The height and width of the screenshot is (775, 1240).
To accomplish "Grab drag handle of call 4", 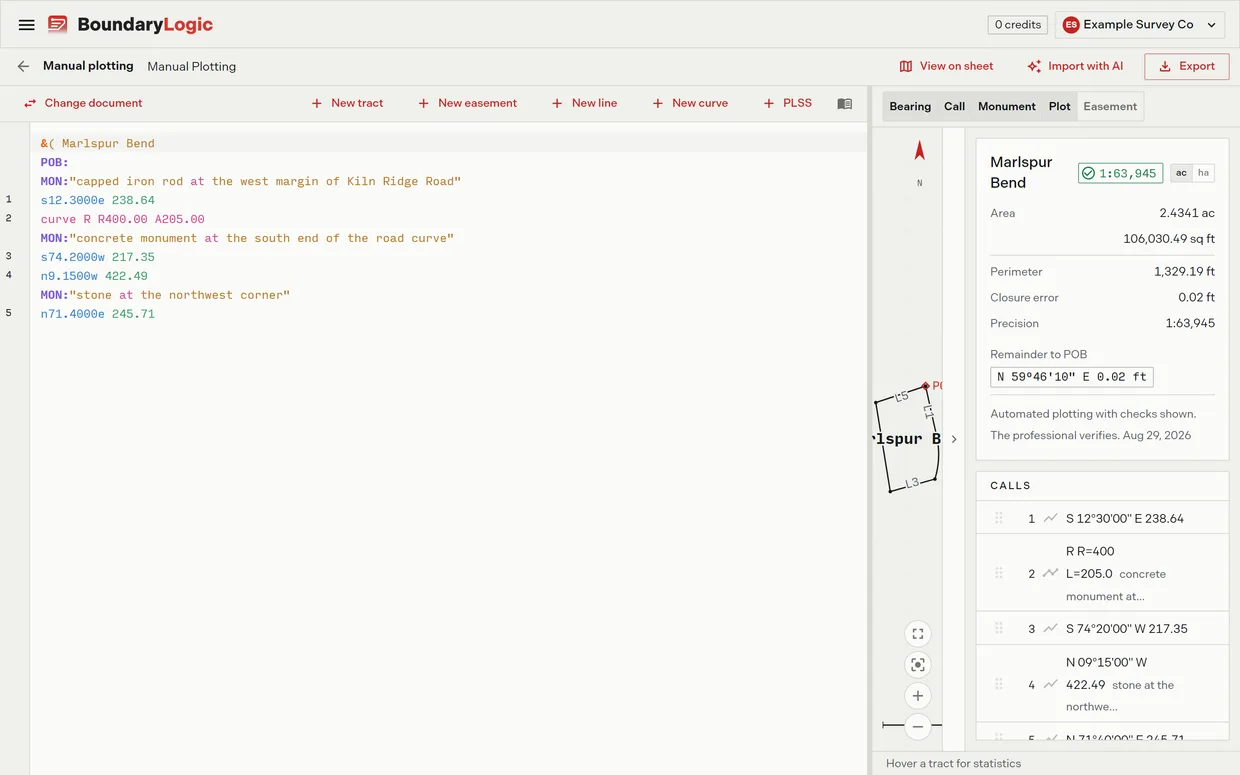I will (998, 684).
